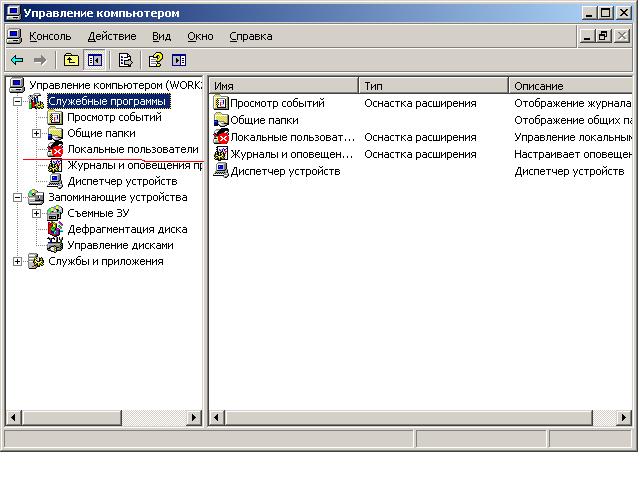Viewport: 640px width, 480px height.
Task: Select Управление дисками in the tree
Action: pos(120,245)
